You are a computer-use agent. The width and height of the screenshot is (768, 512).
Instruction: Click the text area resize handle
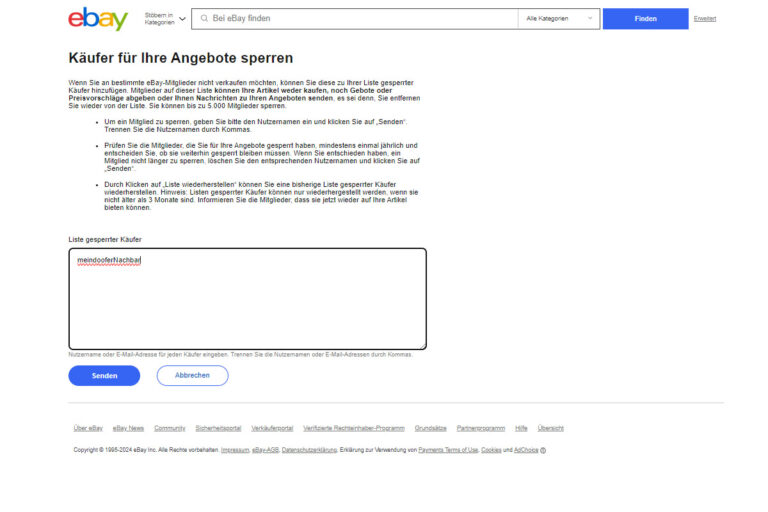422,345
